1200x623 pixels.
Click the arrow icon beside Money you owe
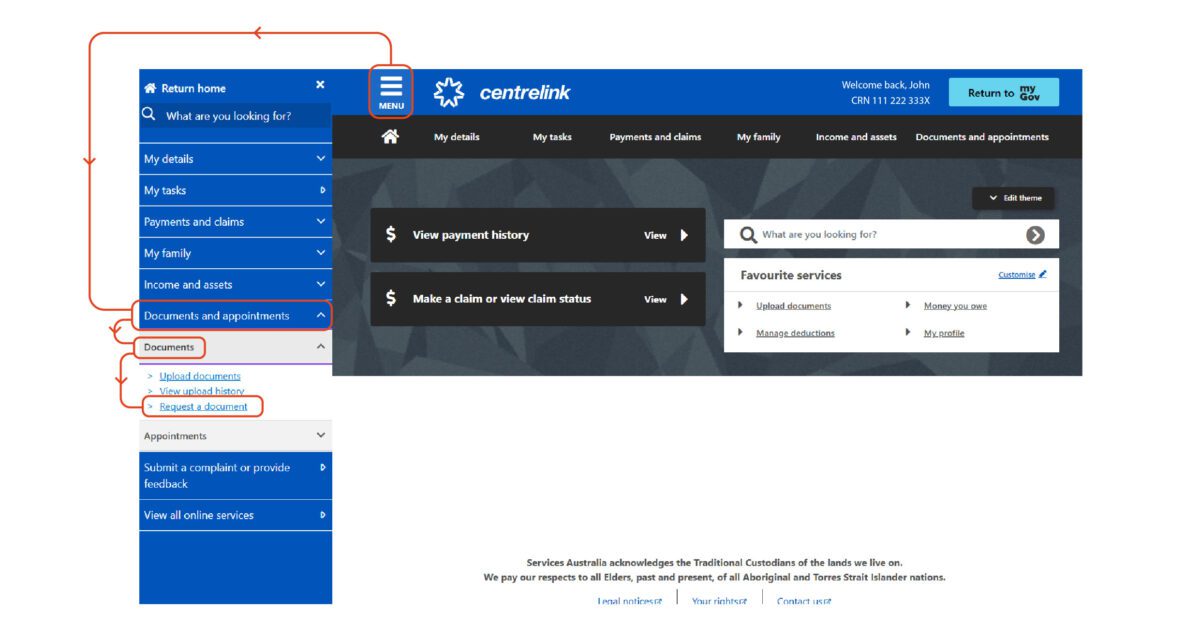[x=906, y=306]
